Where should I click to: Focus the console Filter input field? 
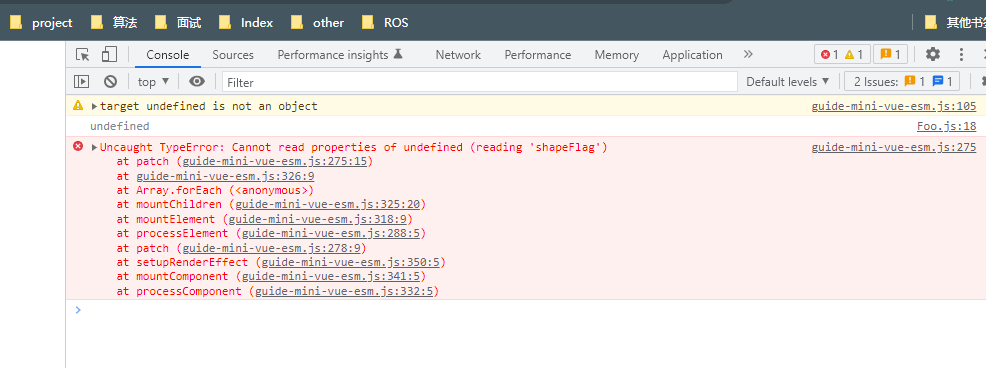[480, 82]
